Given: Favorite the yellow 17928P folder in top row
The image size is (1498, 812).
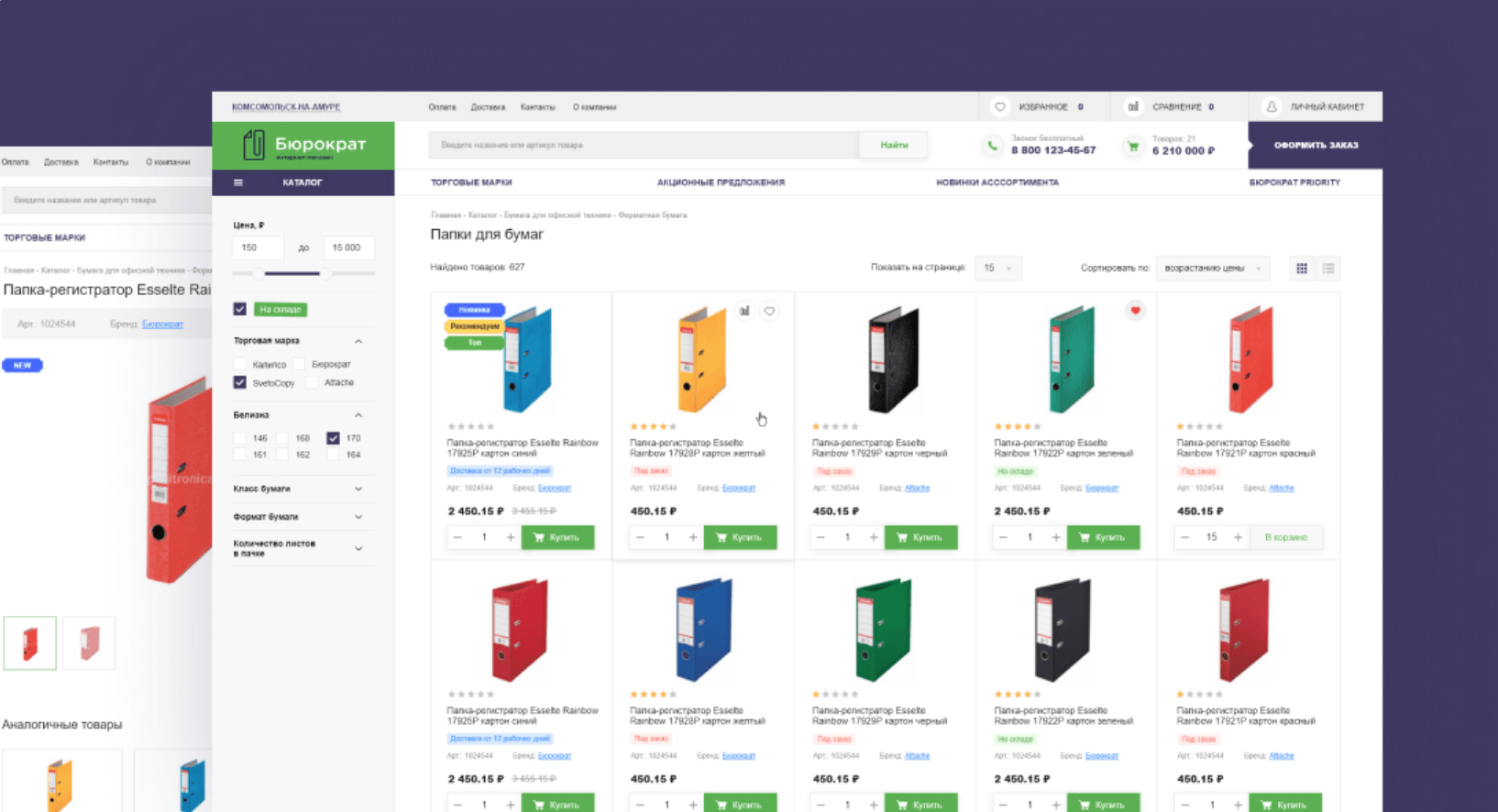Looking at the screenshot, I should [x=769, y=311].
